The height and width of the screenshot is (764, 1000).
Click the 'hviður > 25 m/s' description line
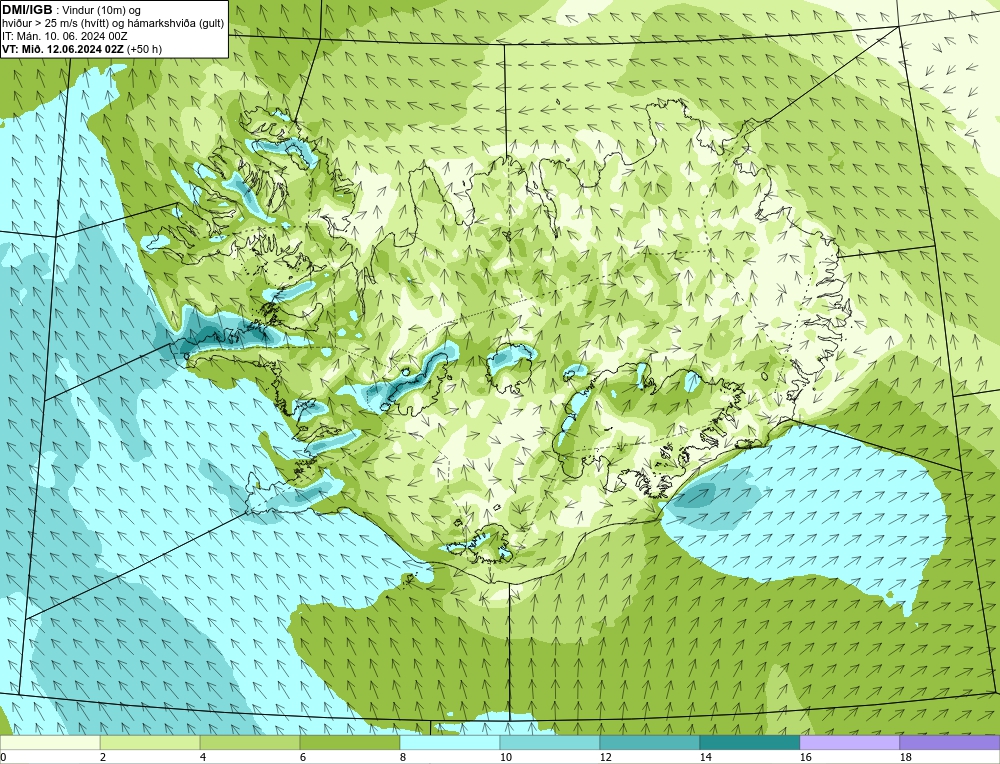click(114, 24)
